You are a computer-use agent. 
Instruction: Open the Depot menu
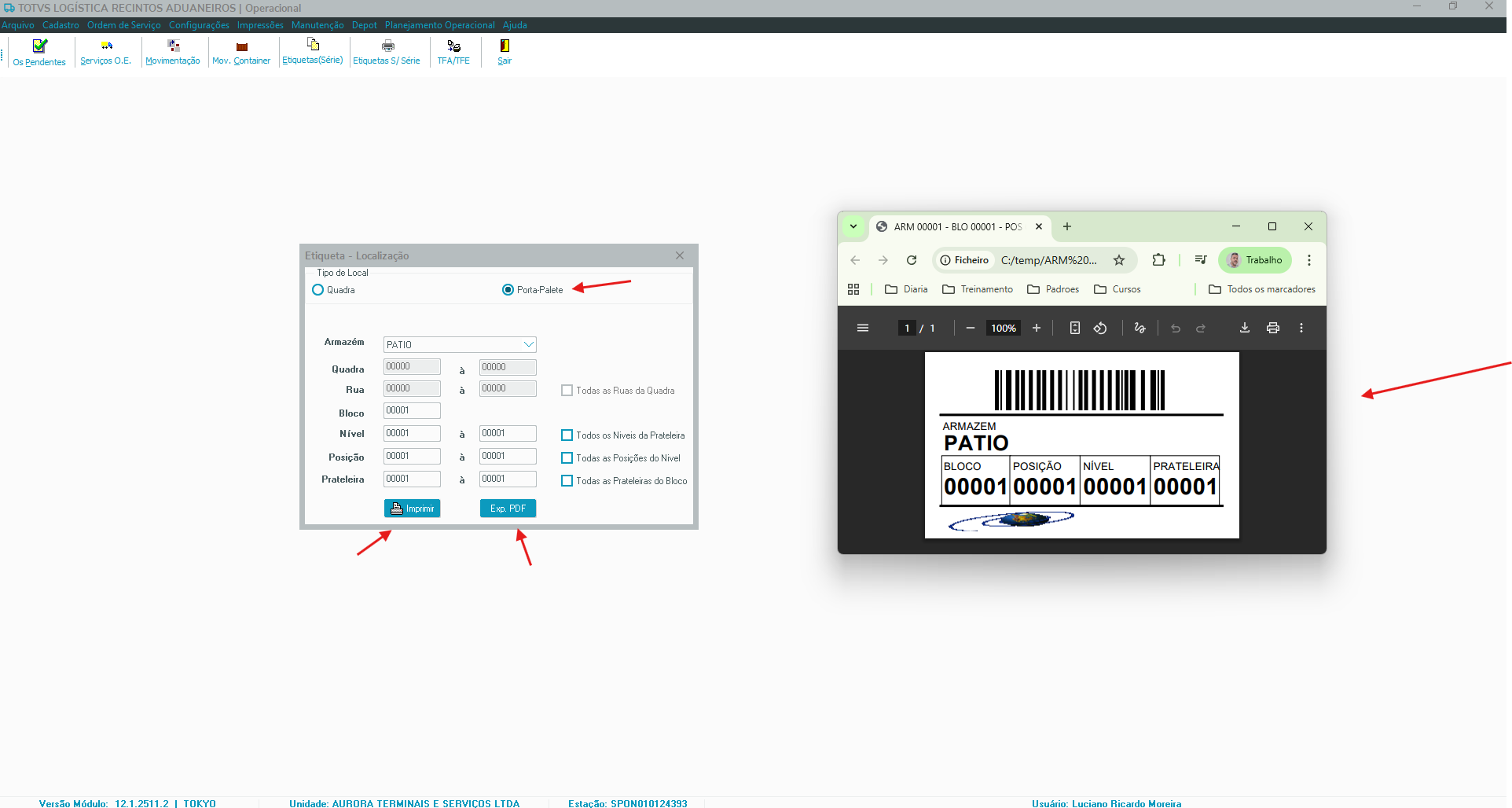[365, 25]
